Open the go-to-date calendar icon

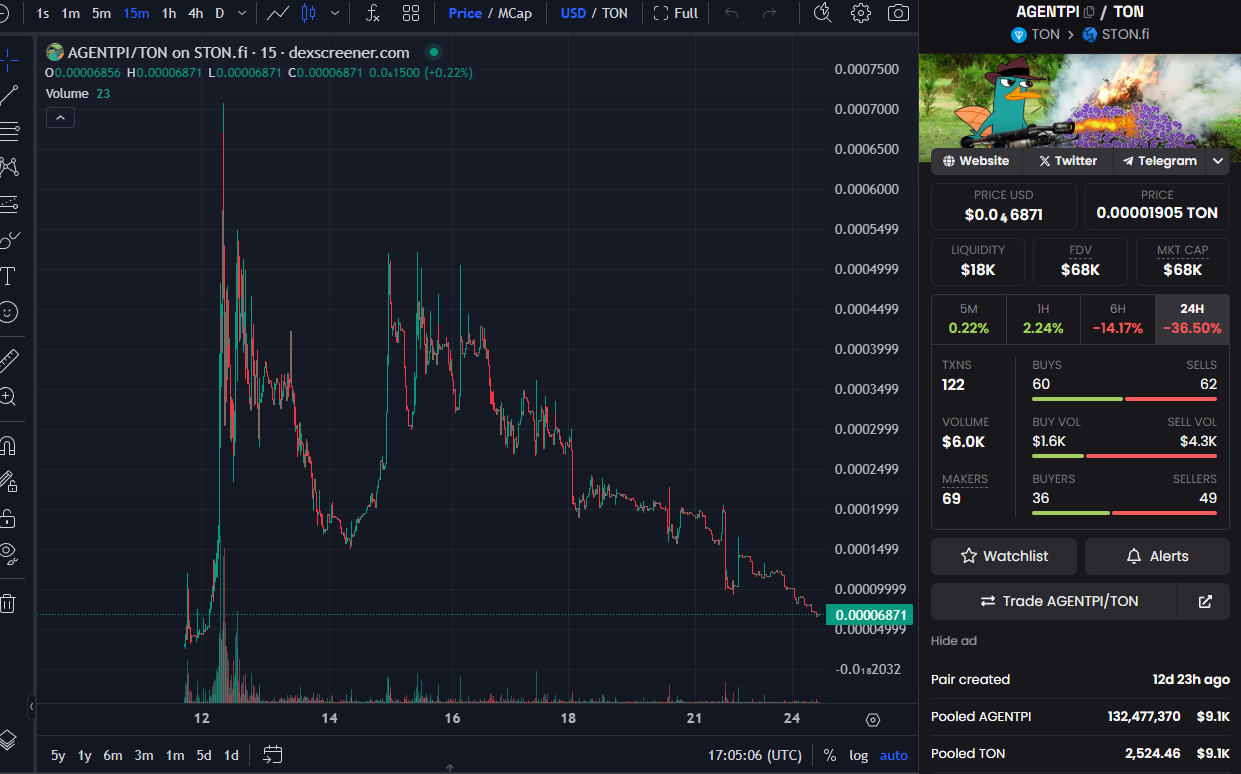pos(273,755)
